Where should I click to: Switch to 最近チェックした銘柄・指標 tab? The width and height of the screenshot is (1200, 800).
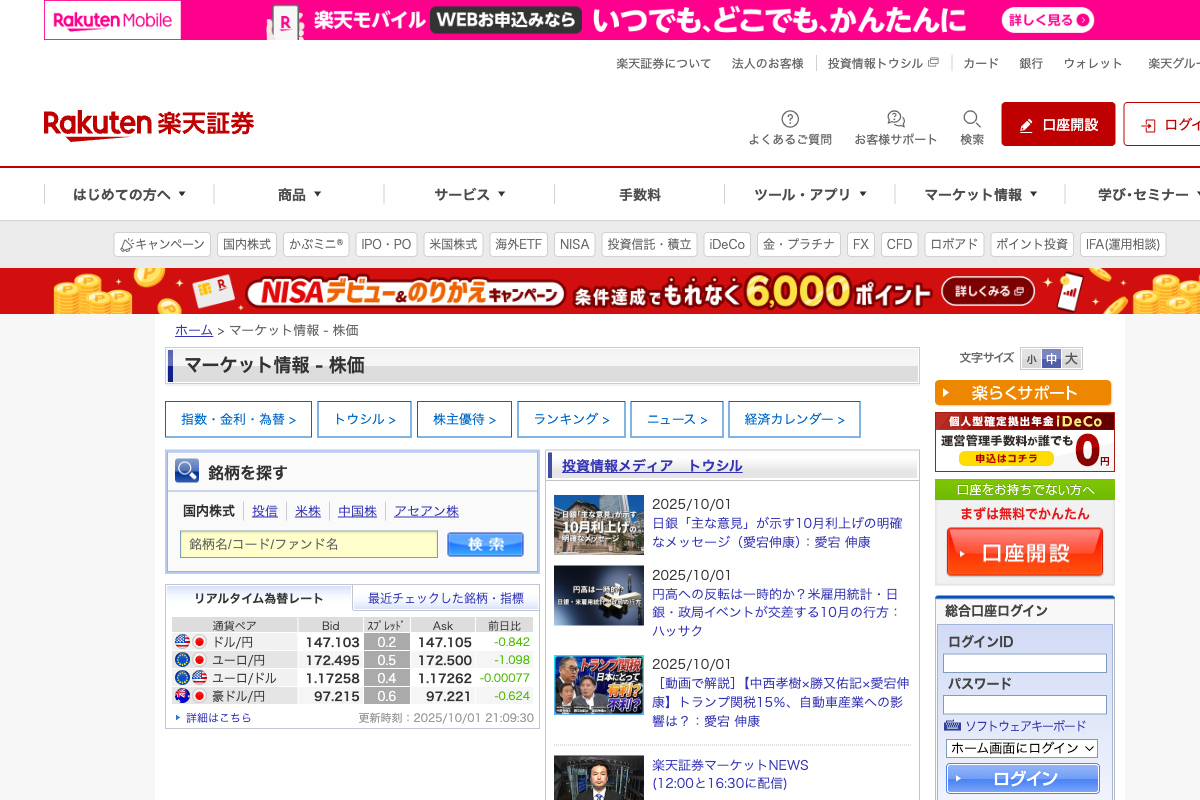click(445, 598)
